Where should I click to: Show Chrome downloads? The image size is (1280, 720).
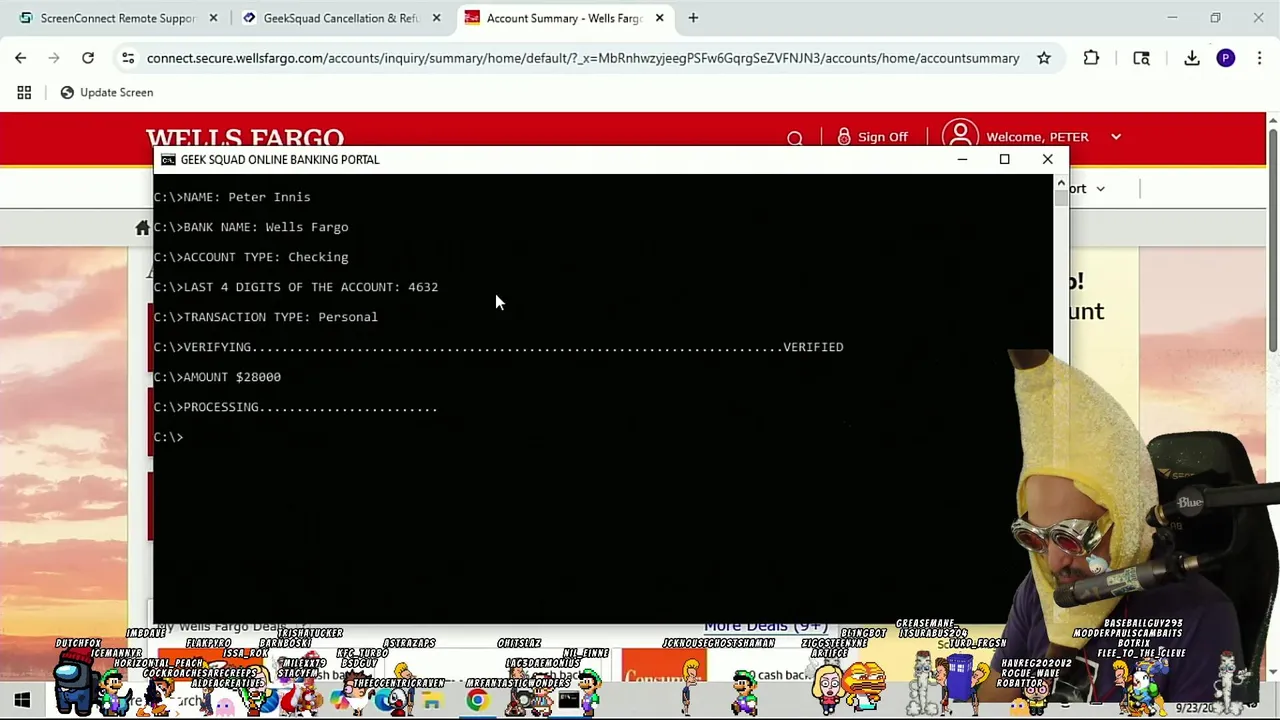click(x=1192, y=58)
